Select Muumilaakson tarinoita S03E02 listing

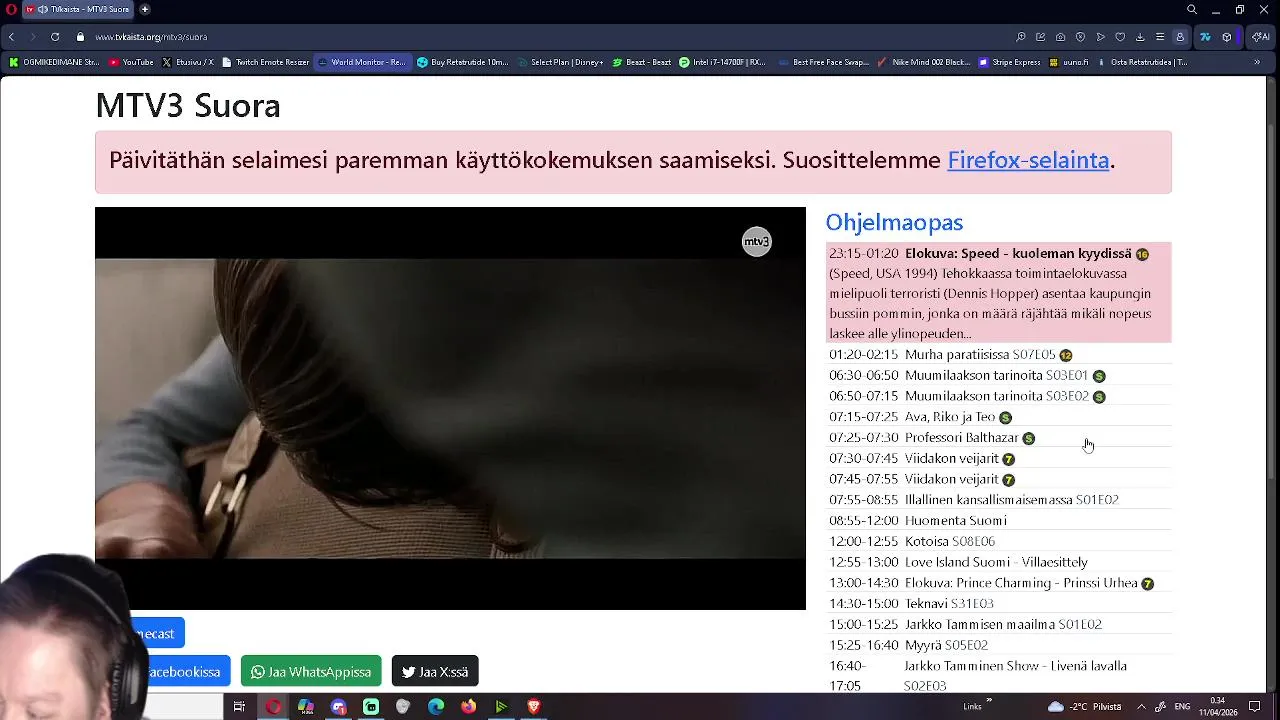999,396
